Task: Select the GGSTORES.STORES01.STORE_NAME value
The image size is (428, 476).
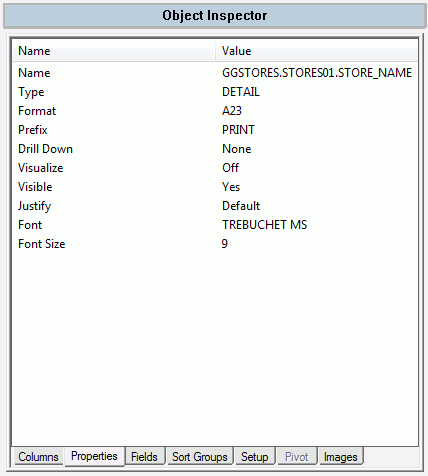Action: pyautogui.click(x=317, y=73)
